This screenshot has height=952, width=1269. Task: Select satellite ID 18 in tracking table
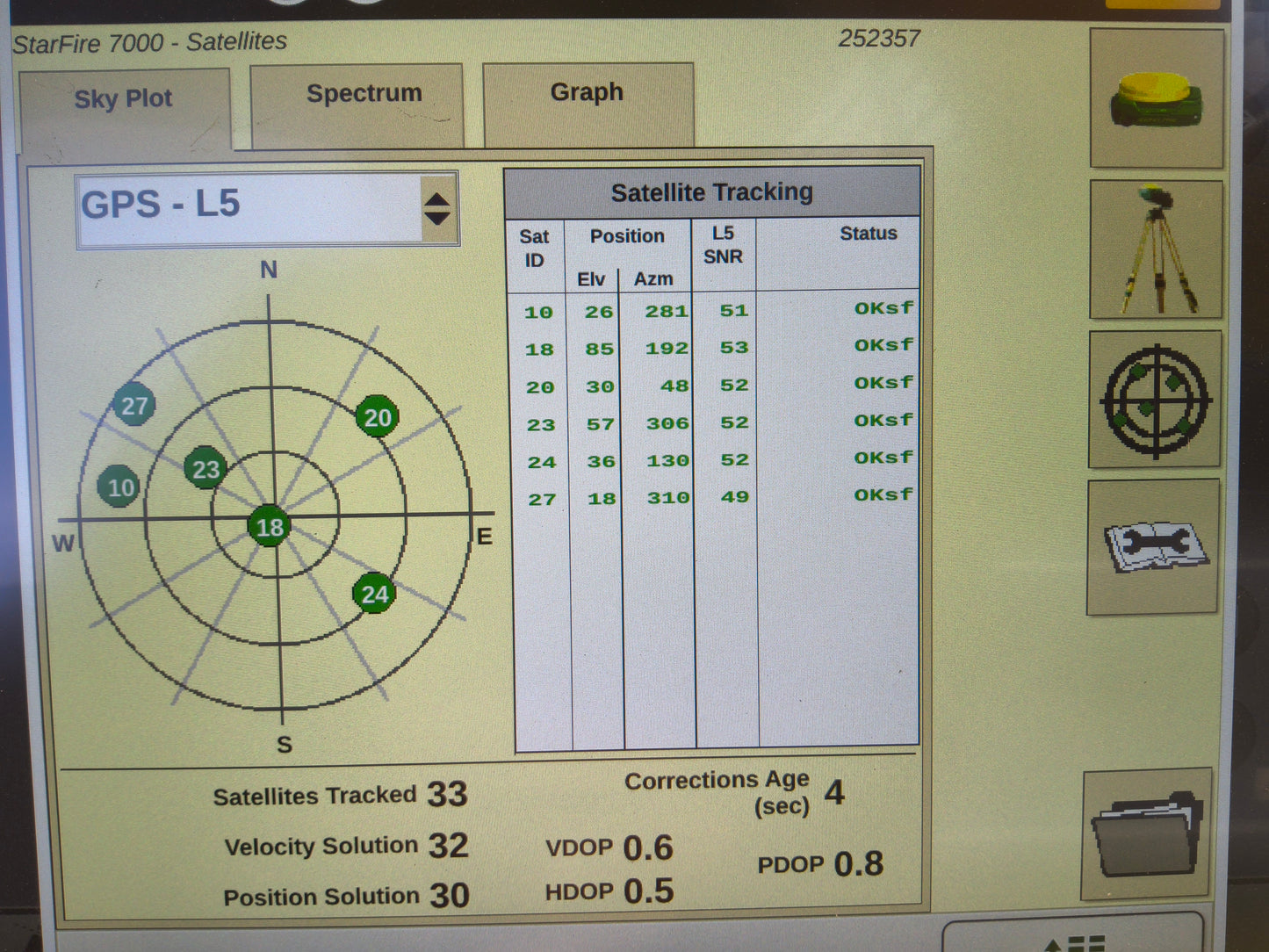point(539,350)
